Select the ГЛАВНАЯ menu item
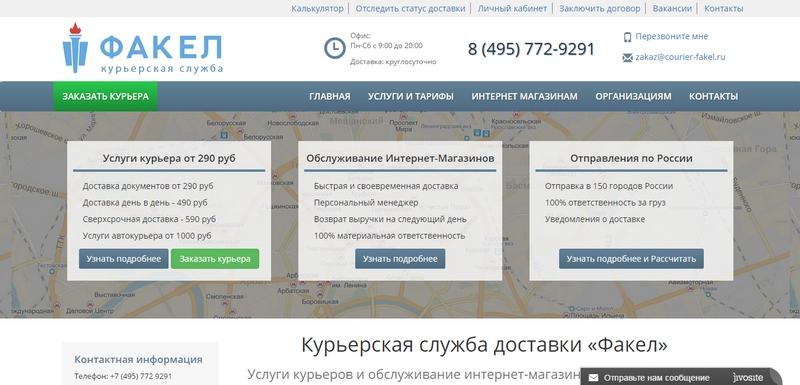The image size is (800, 385). 330,96
